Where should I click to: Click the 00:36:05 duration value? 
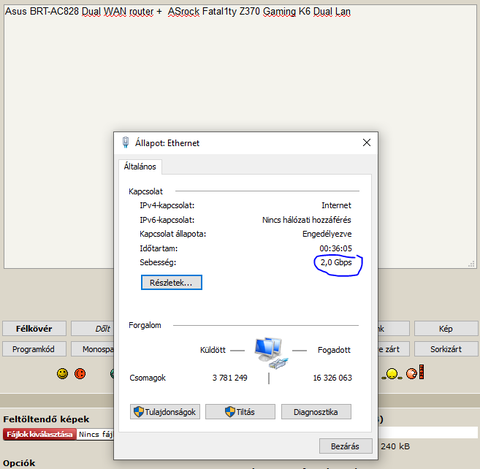click(x=336, y=248)
